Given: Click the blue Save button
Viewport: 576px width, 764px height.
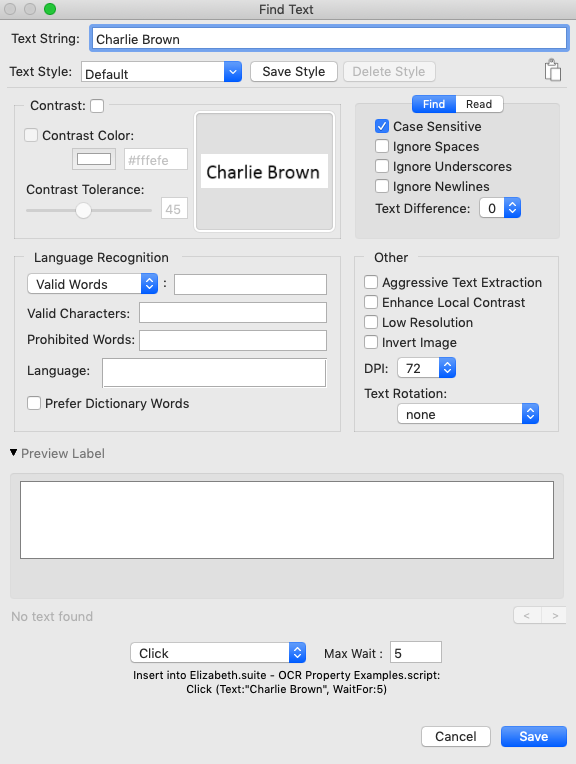Looking at the screenshot, I should tap(534, 736).
